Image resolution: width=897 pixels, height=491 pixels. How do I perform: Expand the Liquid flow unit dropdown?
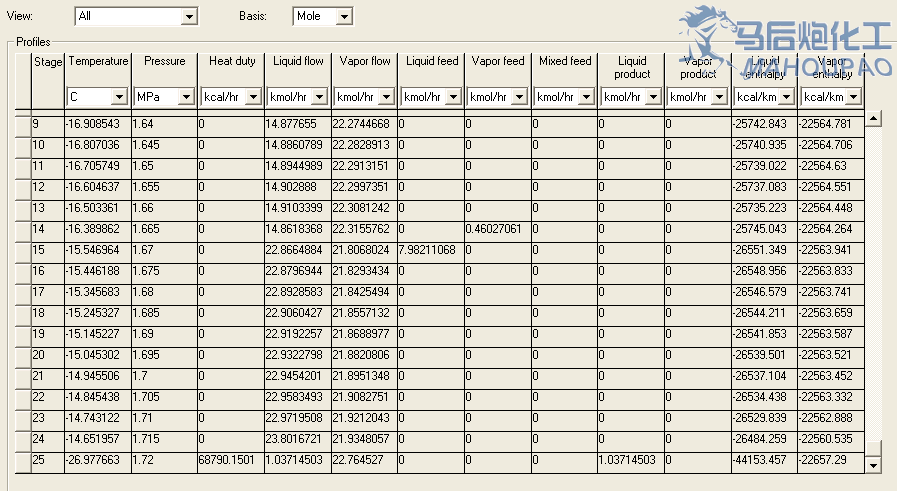(x=319, y=97)
